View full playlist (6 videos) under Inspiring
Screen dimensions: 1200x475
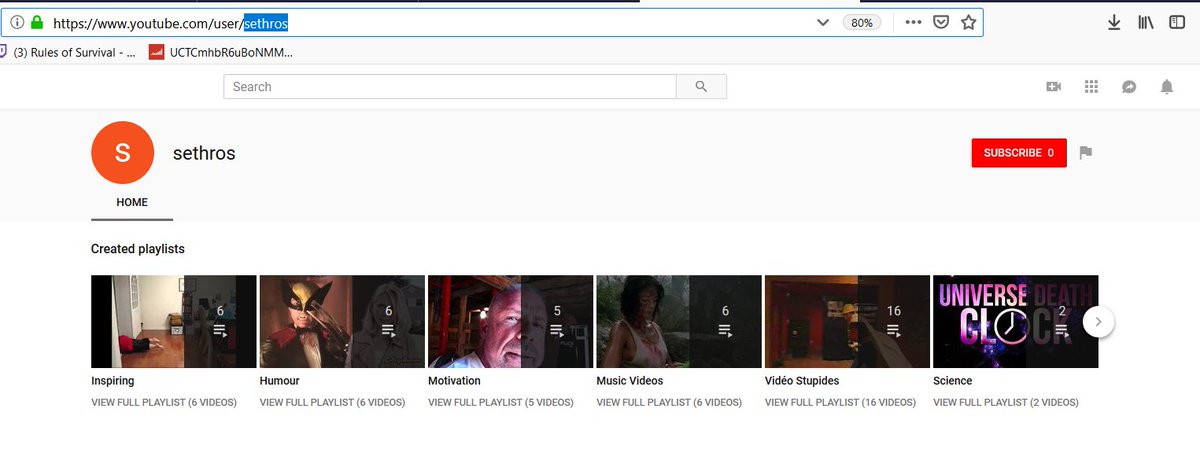164,403
